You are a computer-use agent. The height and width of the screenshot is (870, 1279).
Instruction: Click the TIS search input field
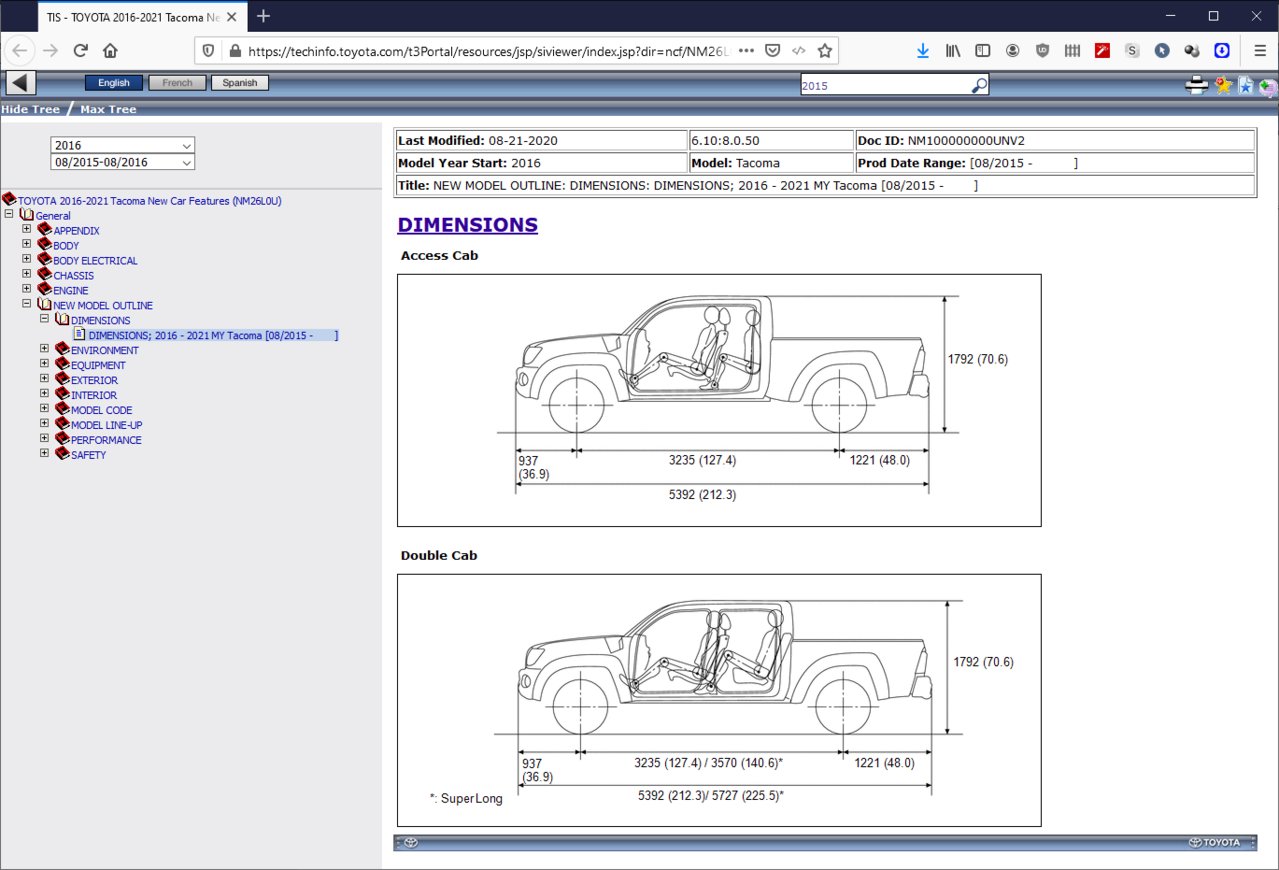(886, 86)
